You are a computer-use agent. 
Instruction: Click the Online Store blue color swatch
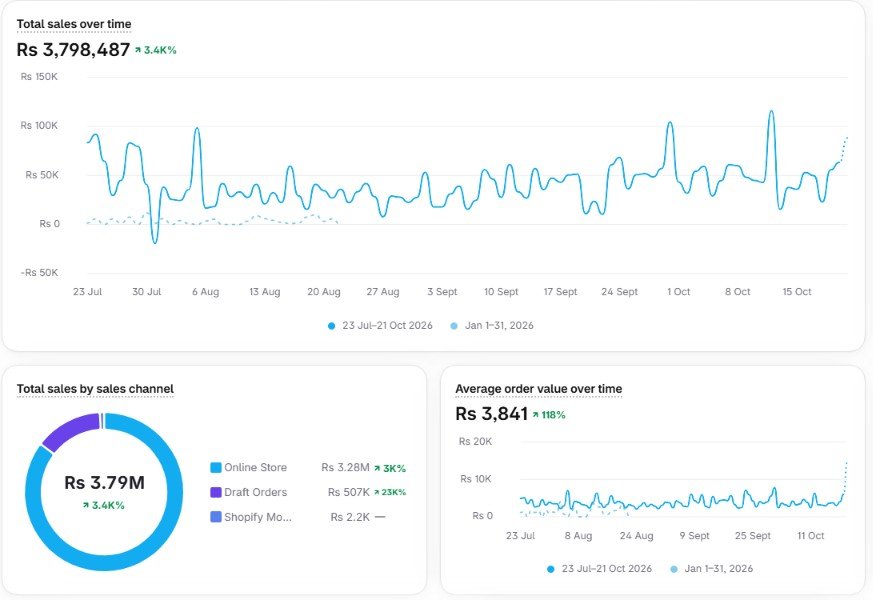215,468
